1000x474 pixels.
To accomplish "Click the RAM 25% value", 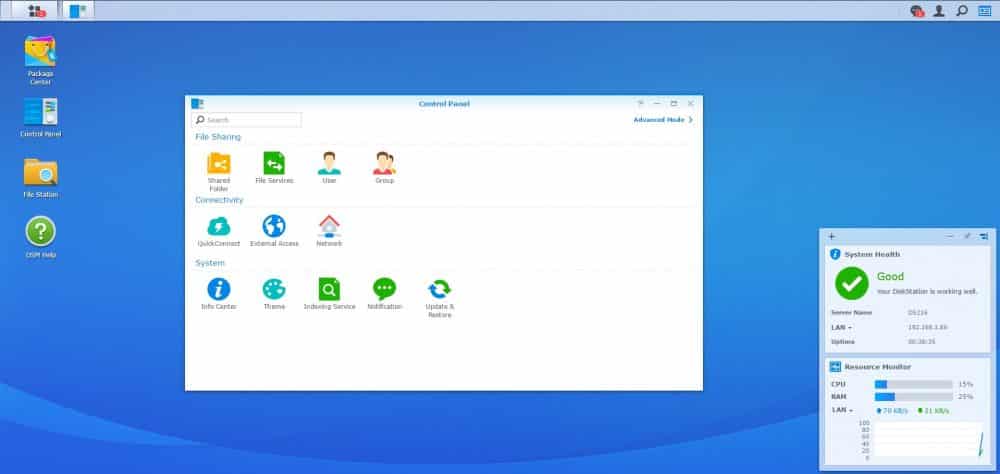I will tap(966, 397).
